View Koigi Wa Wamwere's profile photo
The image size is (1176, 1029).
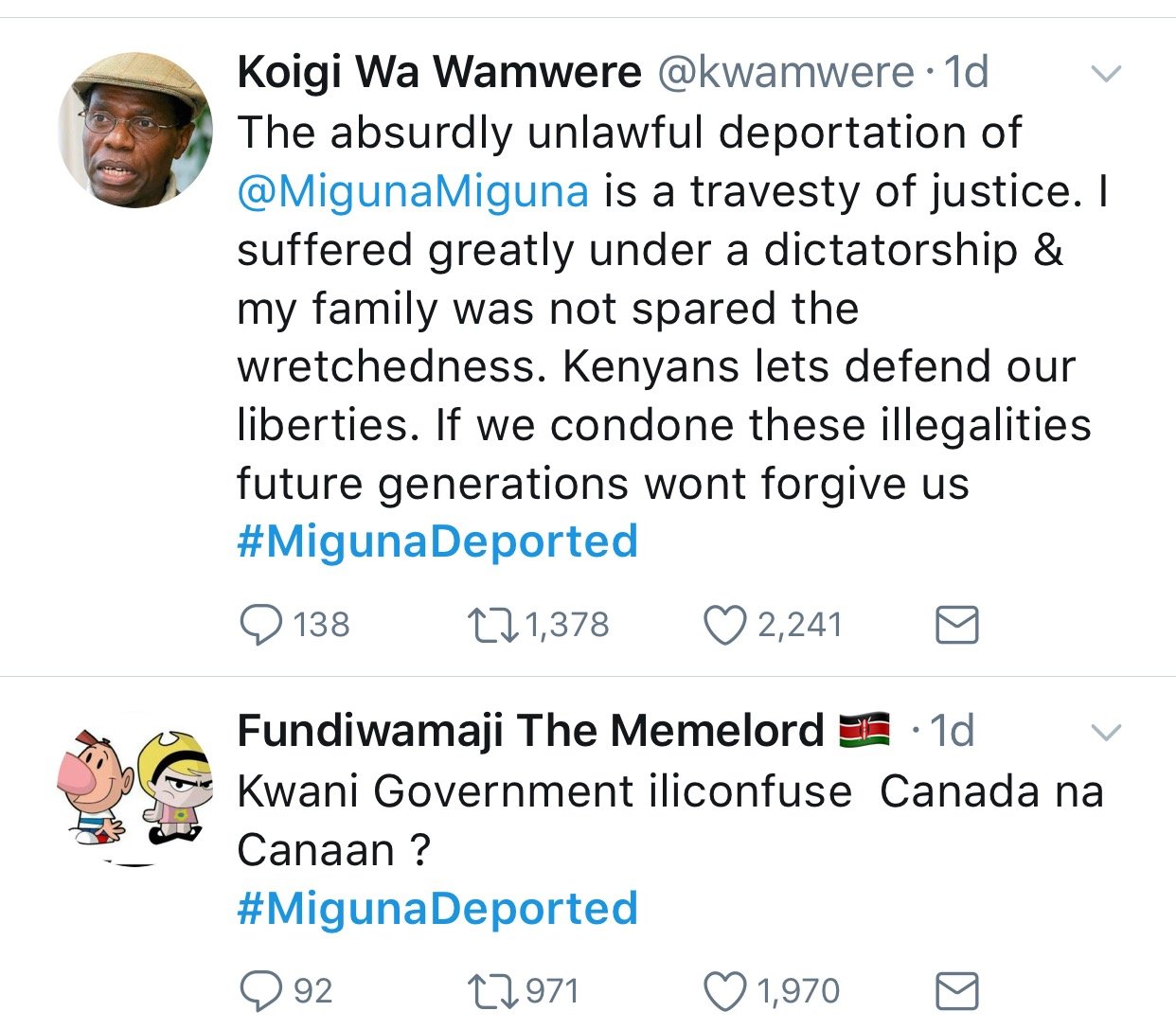coord(135,130)
